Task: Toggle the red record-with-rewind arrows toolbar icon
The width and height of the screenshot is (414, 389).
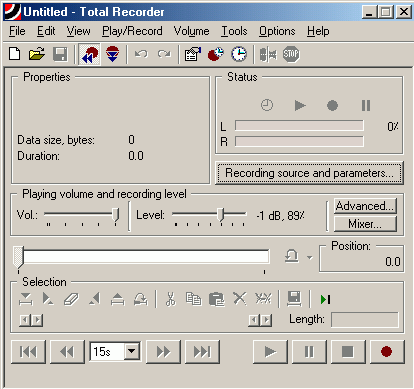Action: (x=90, y=54)
